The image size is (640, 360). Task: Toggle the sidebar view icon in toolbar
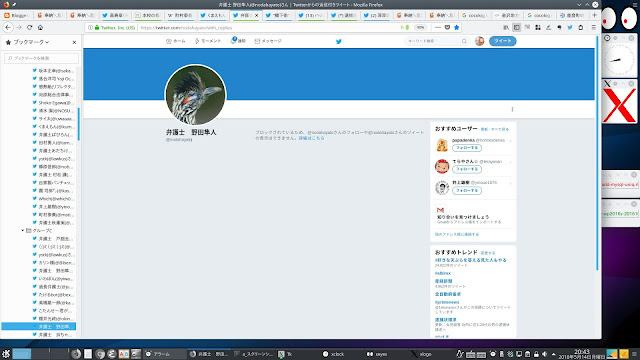click(516, 27)
